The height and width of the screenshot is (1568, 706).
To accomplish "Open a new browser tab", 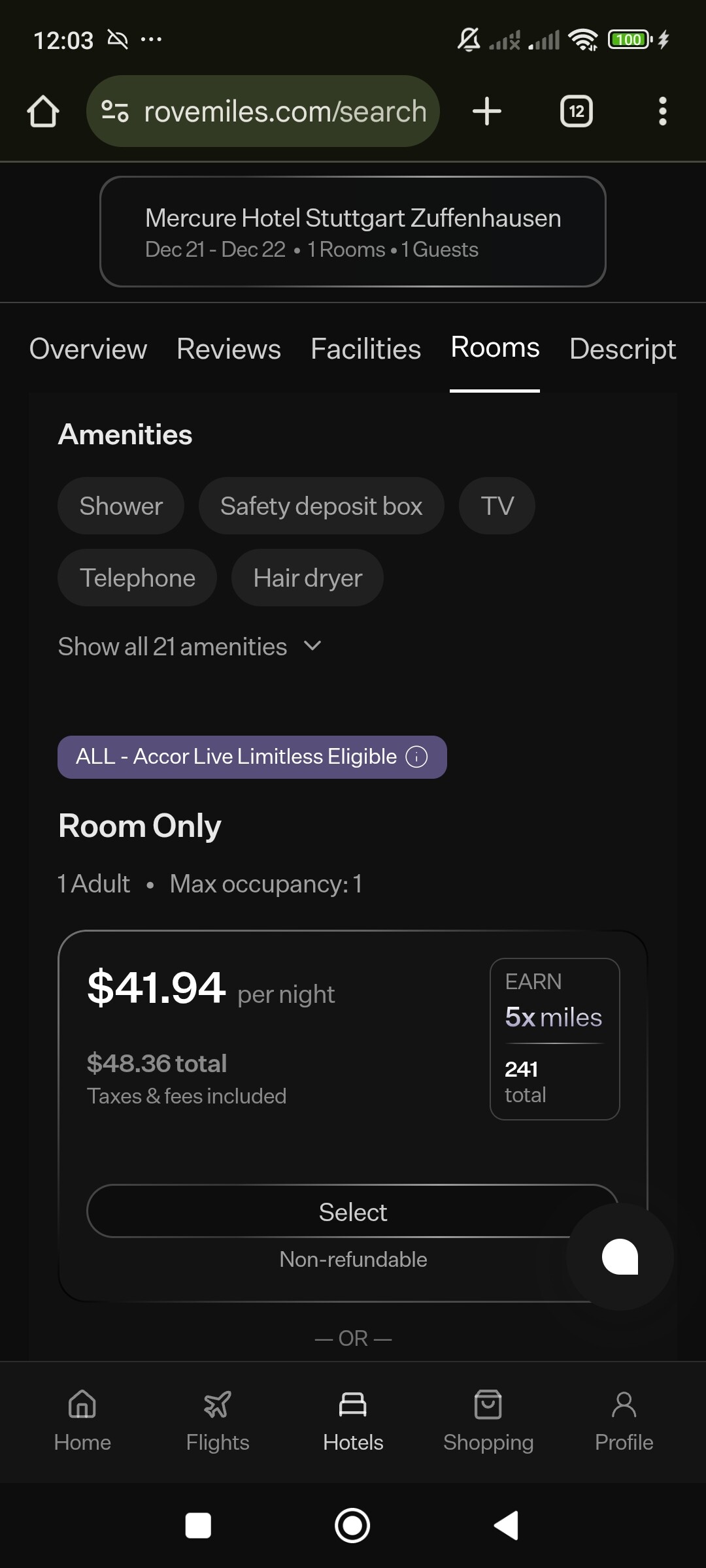I will 487,111.
